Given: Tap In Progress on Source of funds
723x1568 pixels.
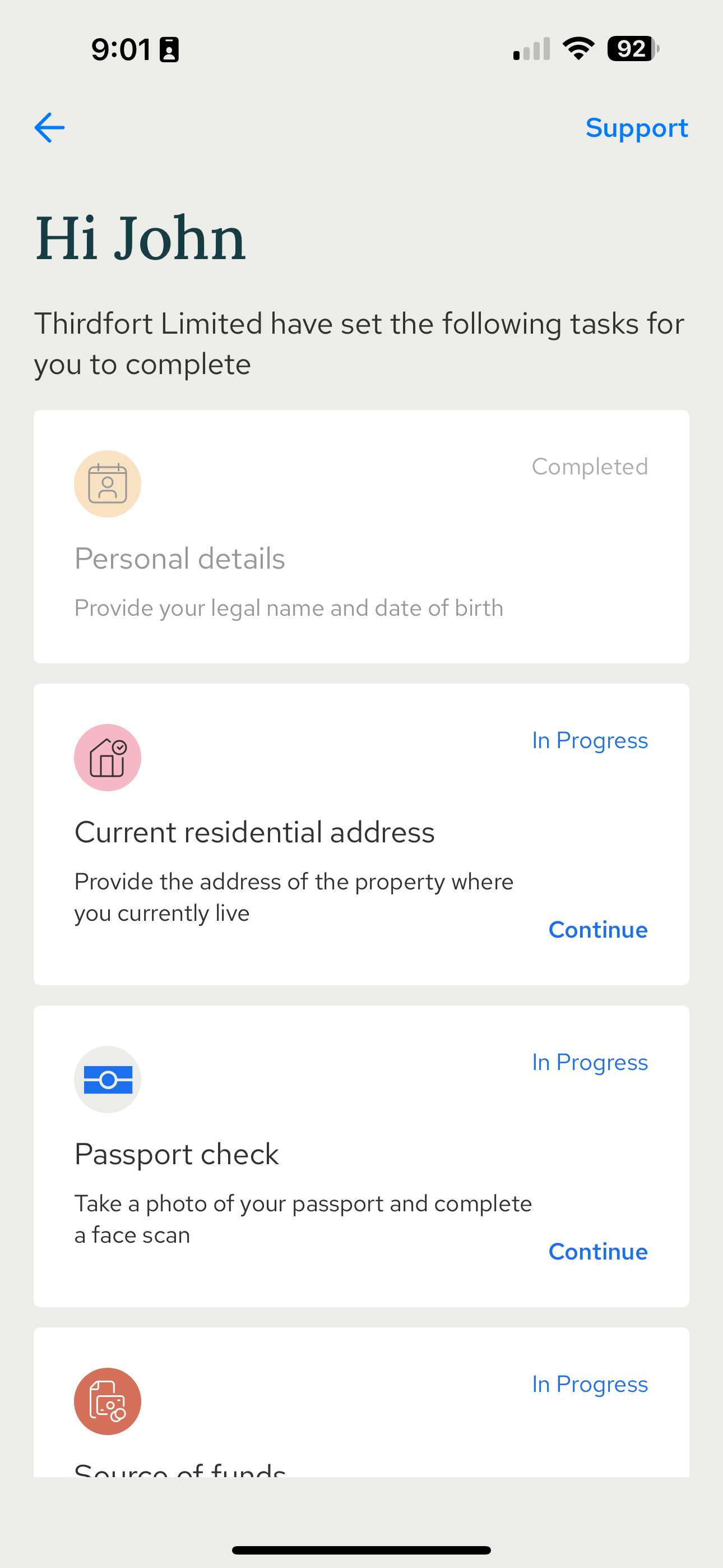Looking at the screenshot, I should point(590,1384).
